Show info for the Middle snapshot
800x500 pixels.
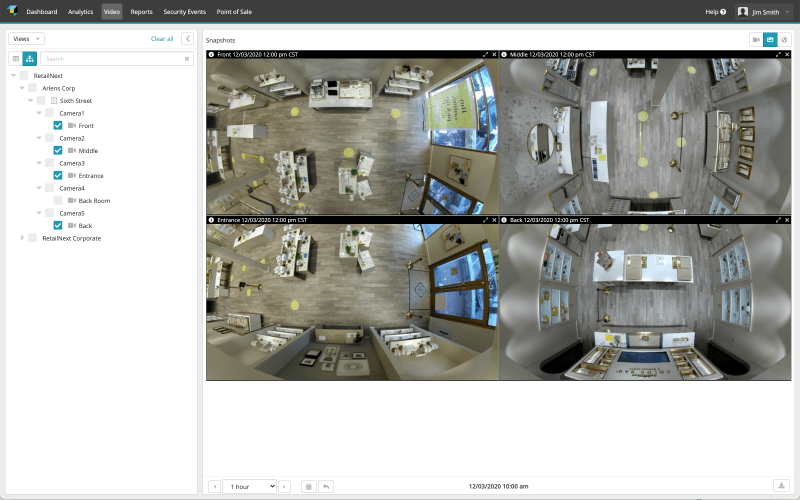504,55
